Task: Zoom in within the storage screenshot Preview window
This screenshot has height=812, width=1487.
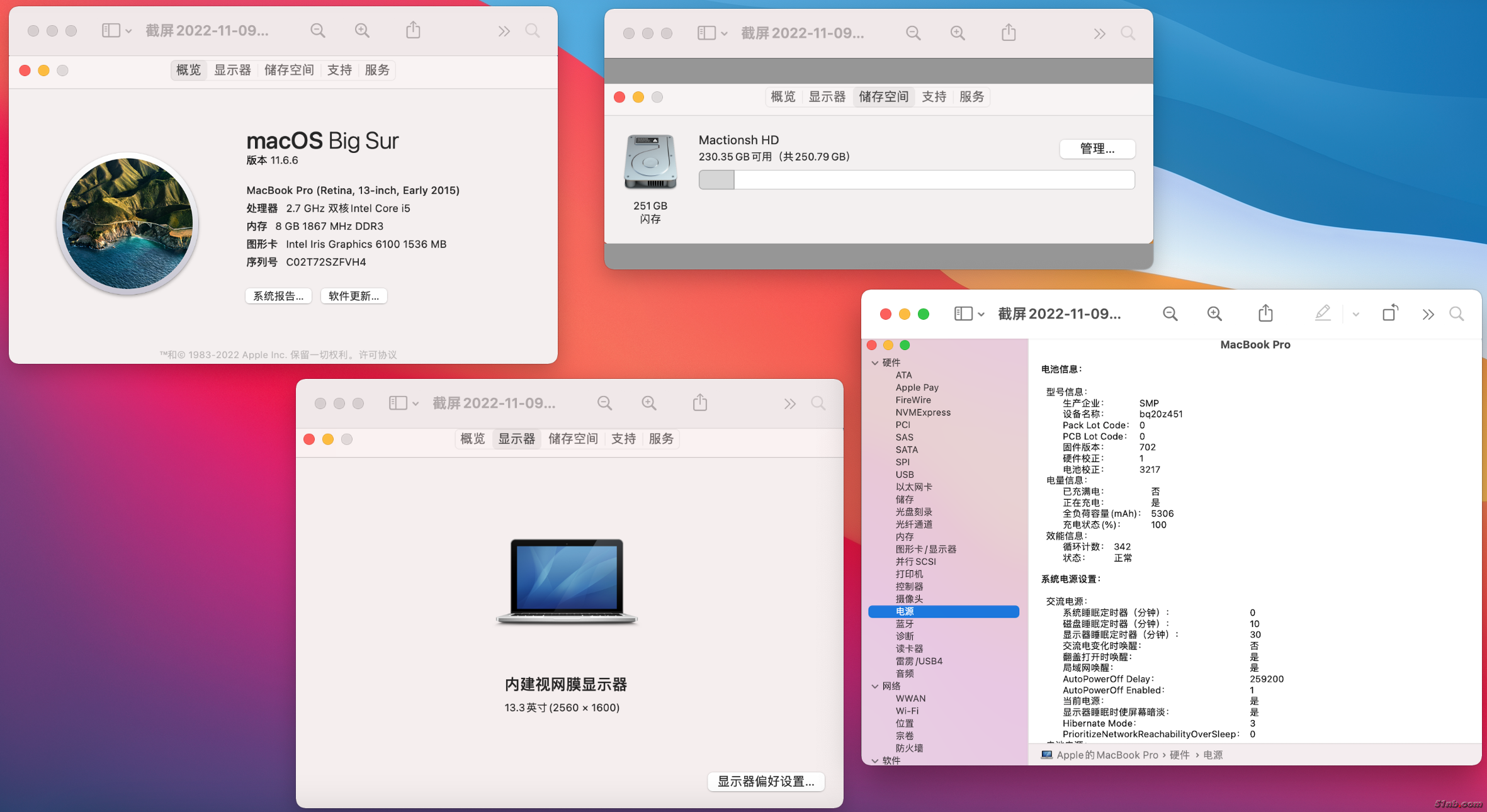Action: click(x=958, y=33)
